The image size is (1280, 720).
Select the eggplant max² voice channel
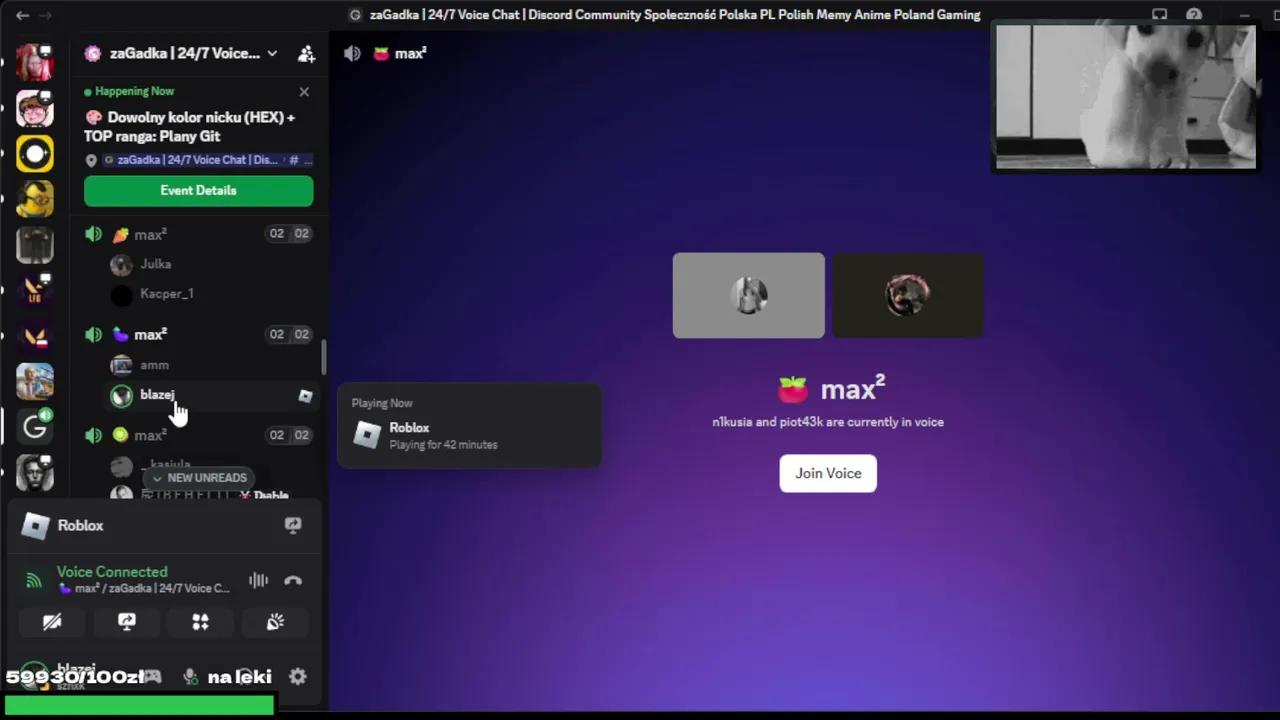click(198, 334)
